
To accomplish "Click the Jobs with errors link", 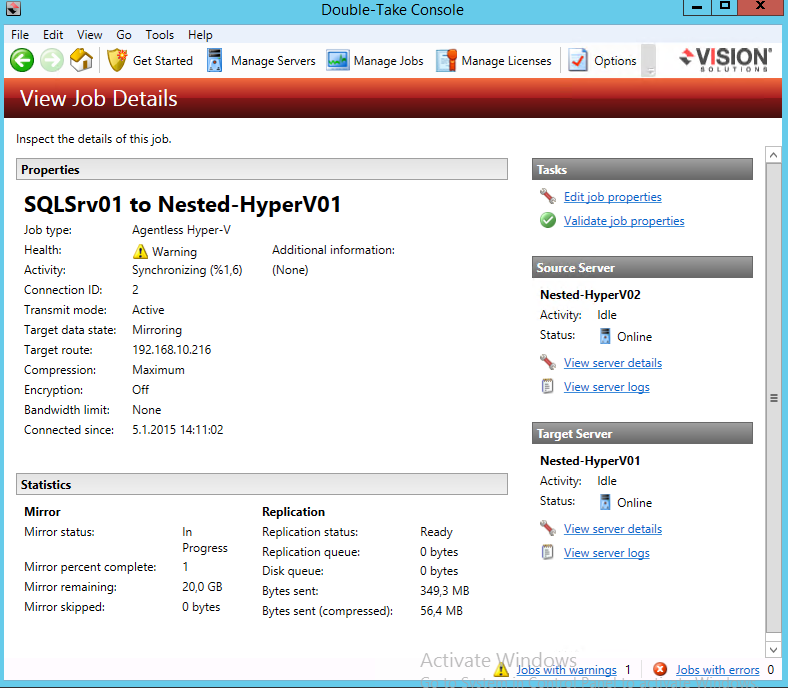I will tap(718, 670).
